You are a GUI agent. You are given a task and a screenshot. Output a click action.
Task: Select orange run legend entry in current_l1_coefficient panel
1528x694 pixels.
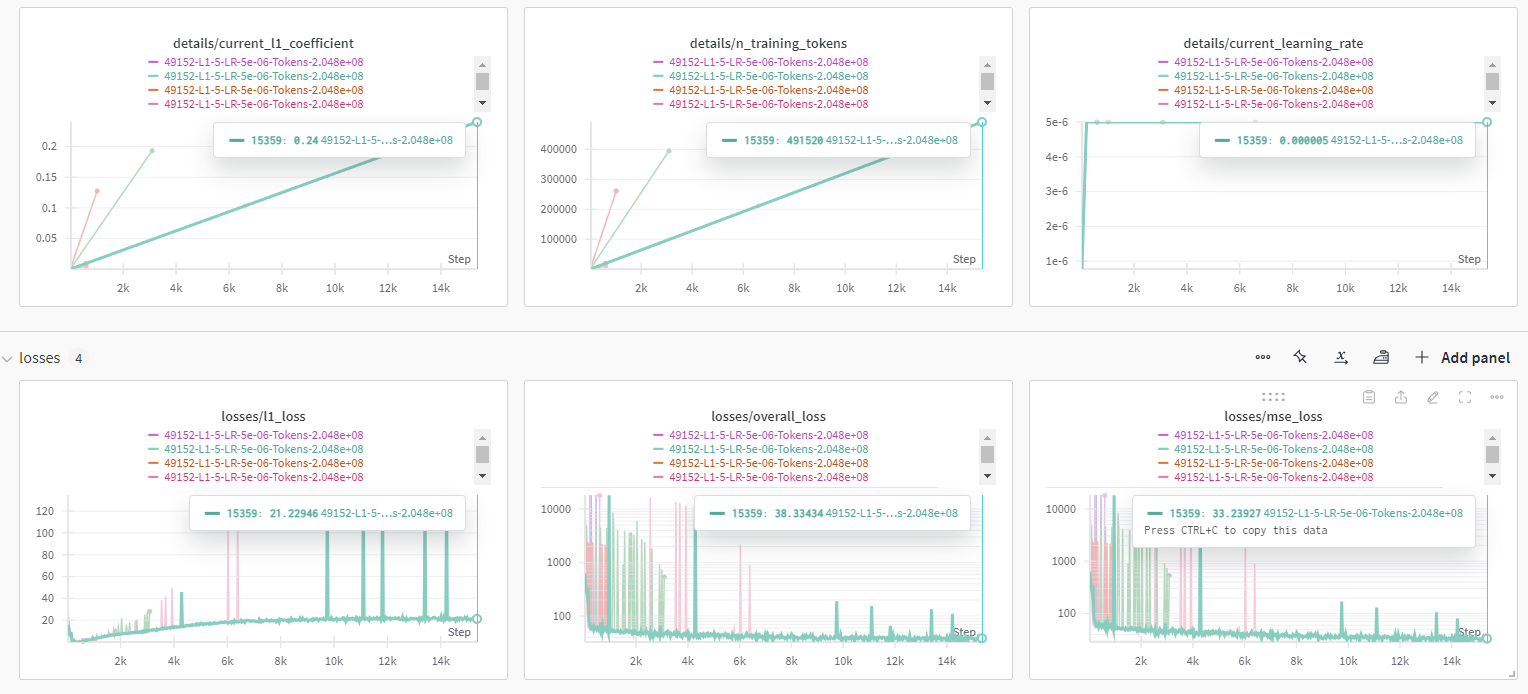(x=256, y=90)
